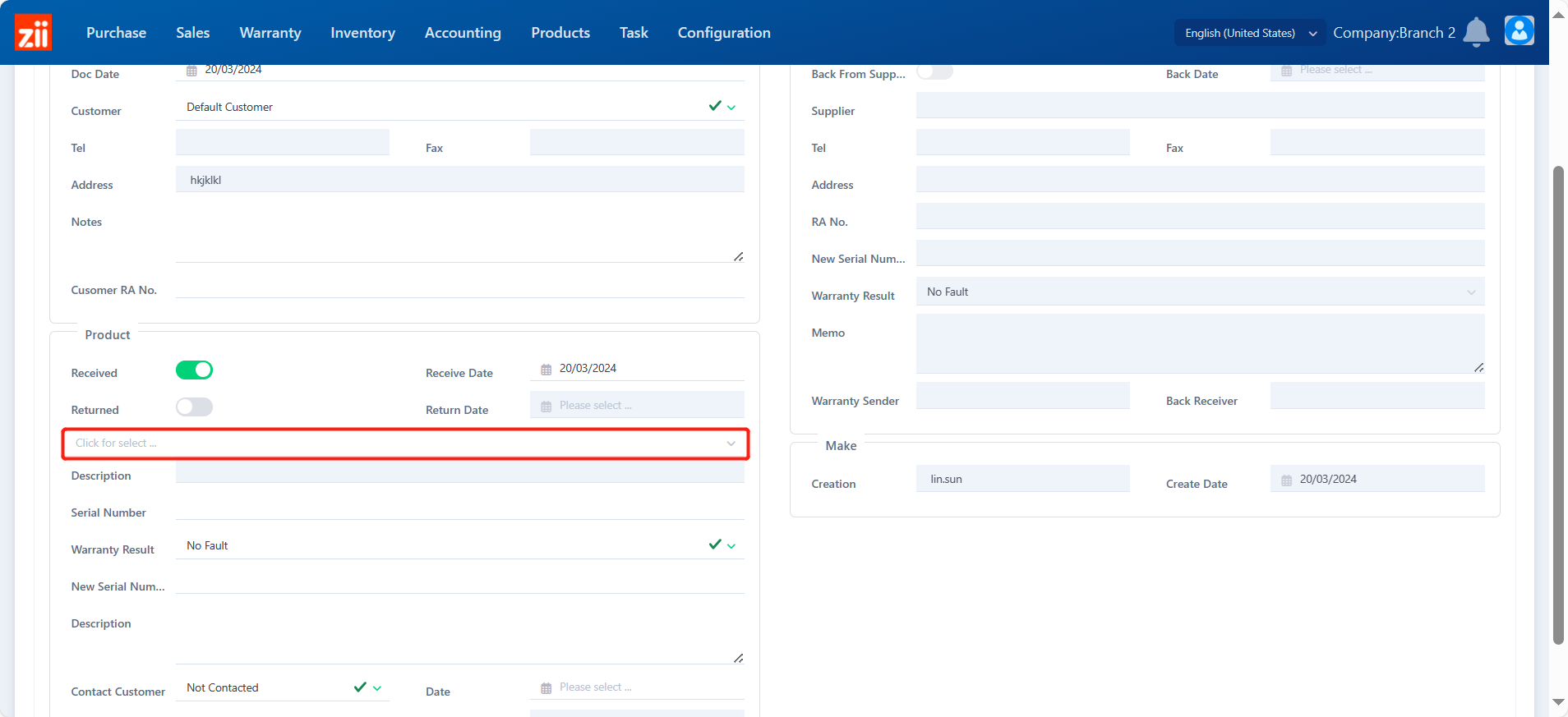Click the Back Receiver field
The image size is (1568, 717).
coord(1377,395)
